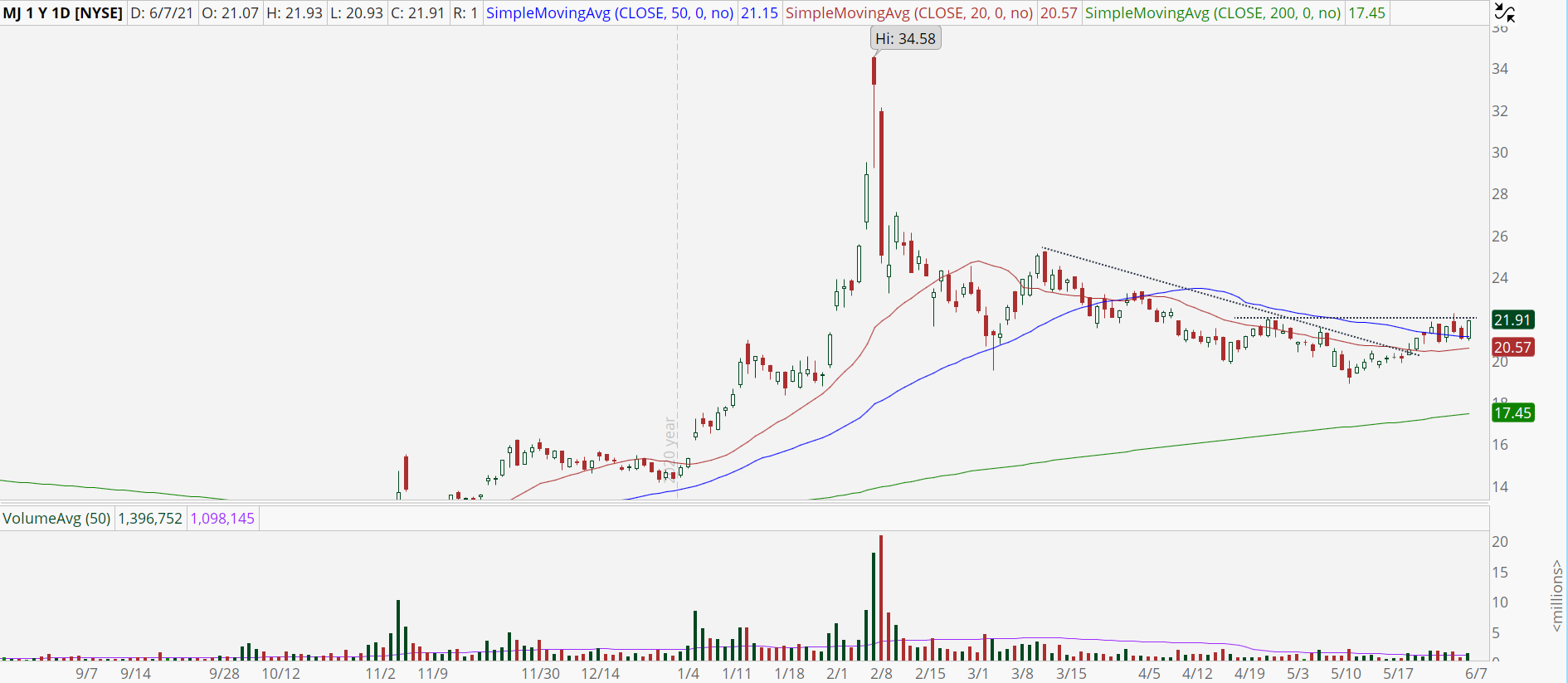Click the 4/5 date on the time axis
Viewport: 1568px width, 683px height.
click(1149, 673)
